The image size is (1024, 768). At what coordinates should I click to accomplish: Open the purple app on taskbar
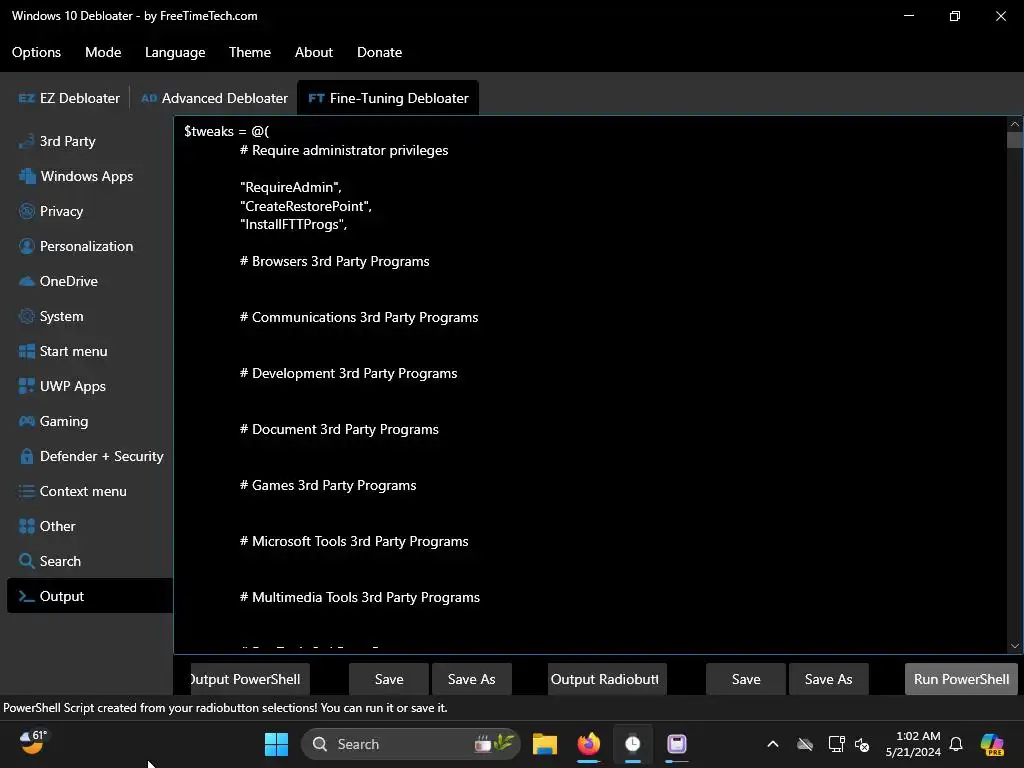pos(677,744)
